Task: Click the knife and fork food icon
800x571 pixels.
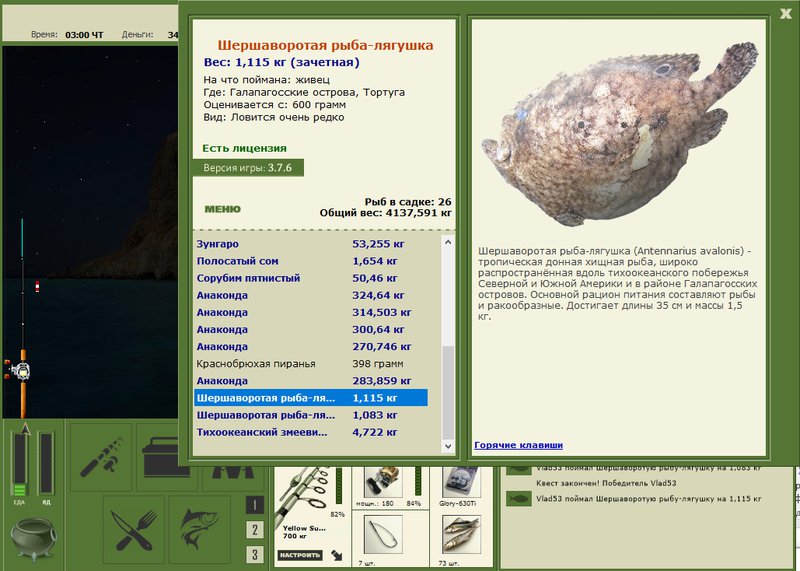Action: 134,530
